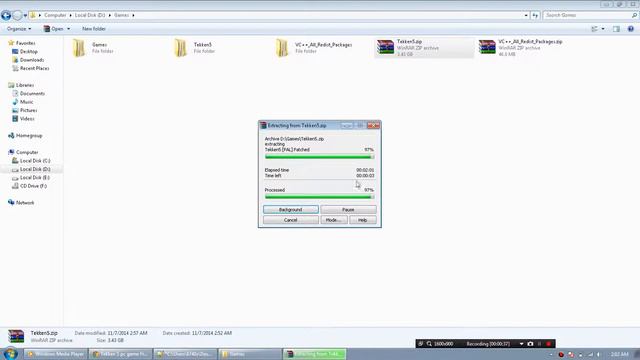
Task: Expand the breadcrumb arrow after Local Disk (D:)
Action: tap(109, 15)
